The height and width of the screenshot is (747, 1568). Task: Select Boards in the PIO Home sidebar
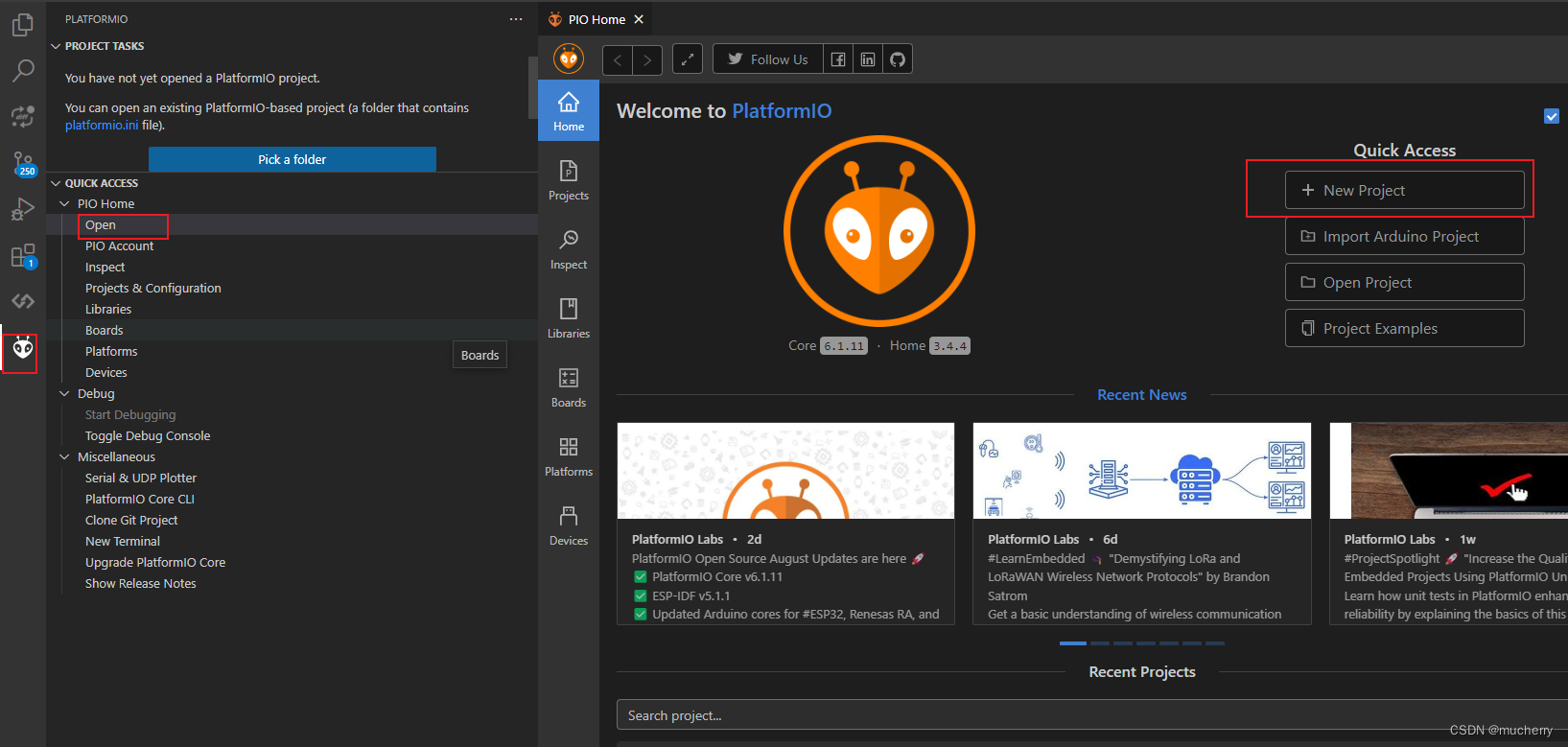569,387
